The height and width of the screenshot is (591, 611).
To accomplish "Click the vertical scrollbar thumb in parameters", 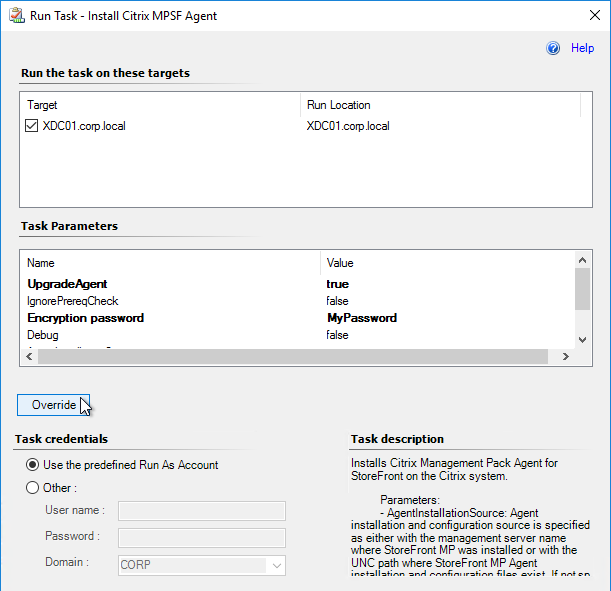I will click(582, 289).
